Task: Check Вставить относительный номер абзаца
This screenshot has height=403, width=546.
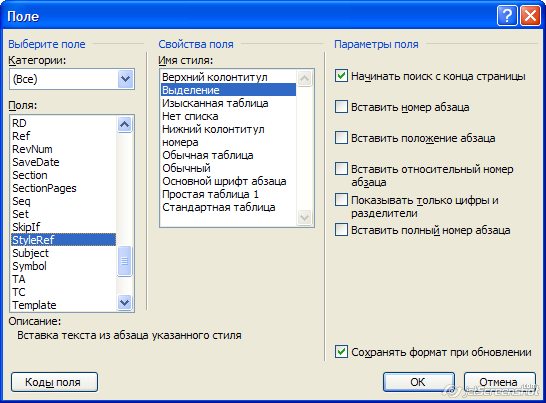Action: tap(341, 169)
